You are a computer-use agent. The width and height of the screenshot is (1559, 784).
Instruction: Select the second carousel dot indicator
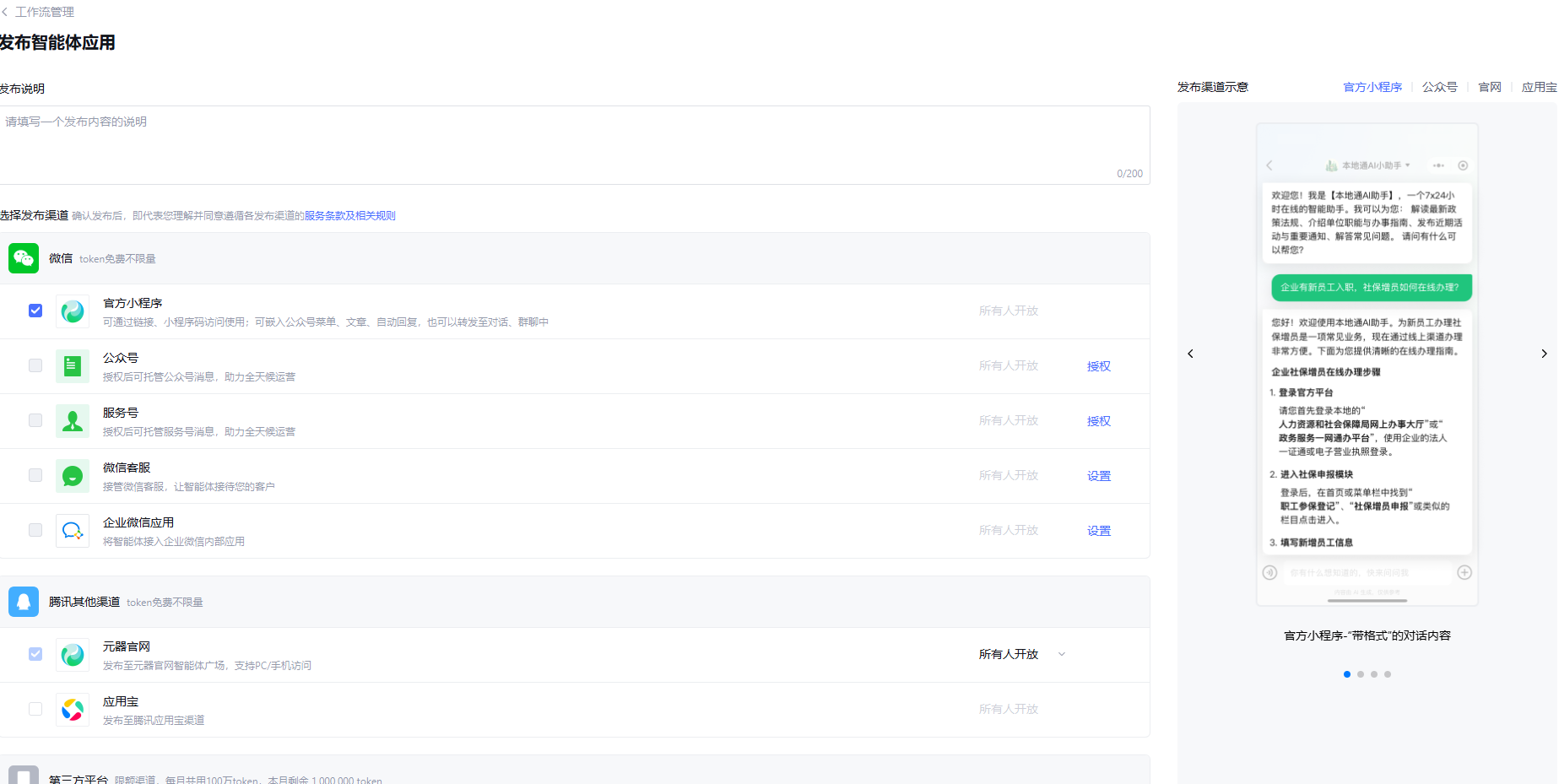[1361, 674]
